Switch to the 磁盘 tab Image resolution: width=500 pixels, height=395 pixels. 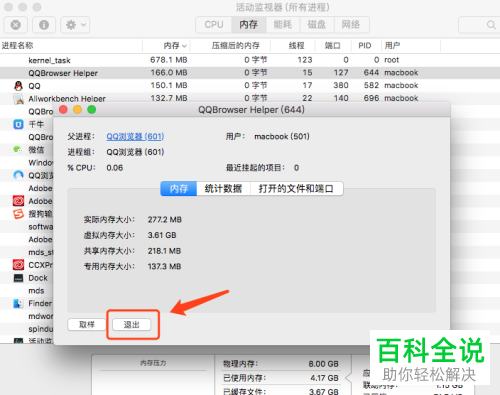point(317,25)
